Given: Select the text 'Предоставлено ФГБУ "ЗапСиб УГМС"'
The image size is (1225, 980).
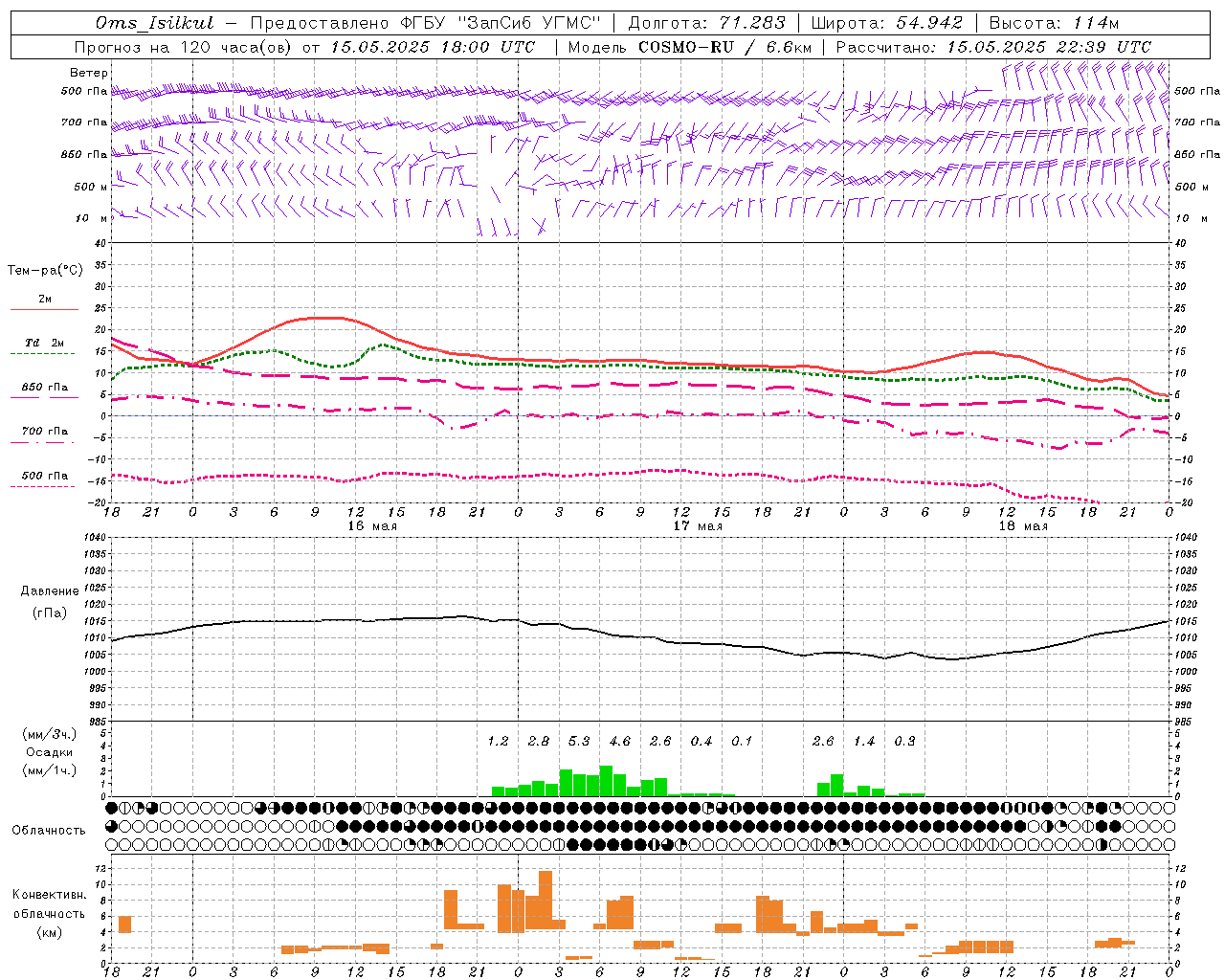Looking at the screenshot, I should click(x=425, y=23).
